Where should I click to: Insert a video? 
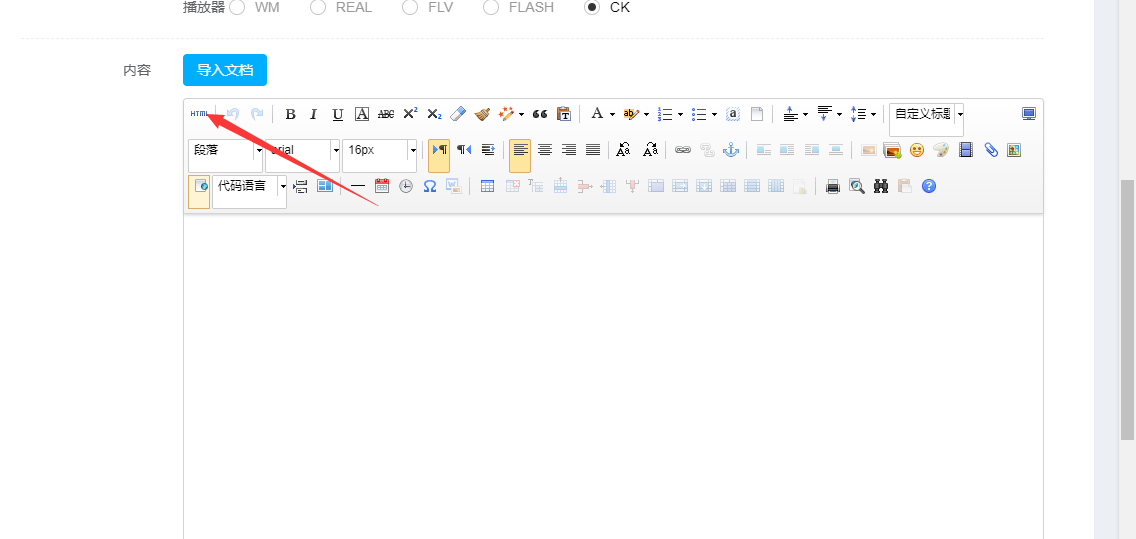point(966,150)
